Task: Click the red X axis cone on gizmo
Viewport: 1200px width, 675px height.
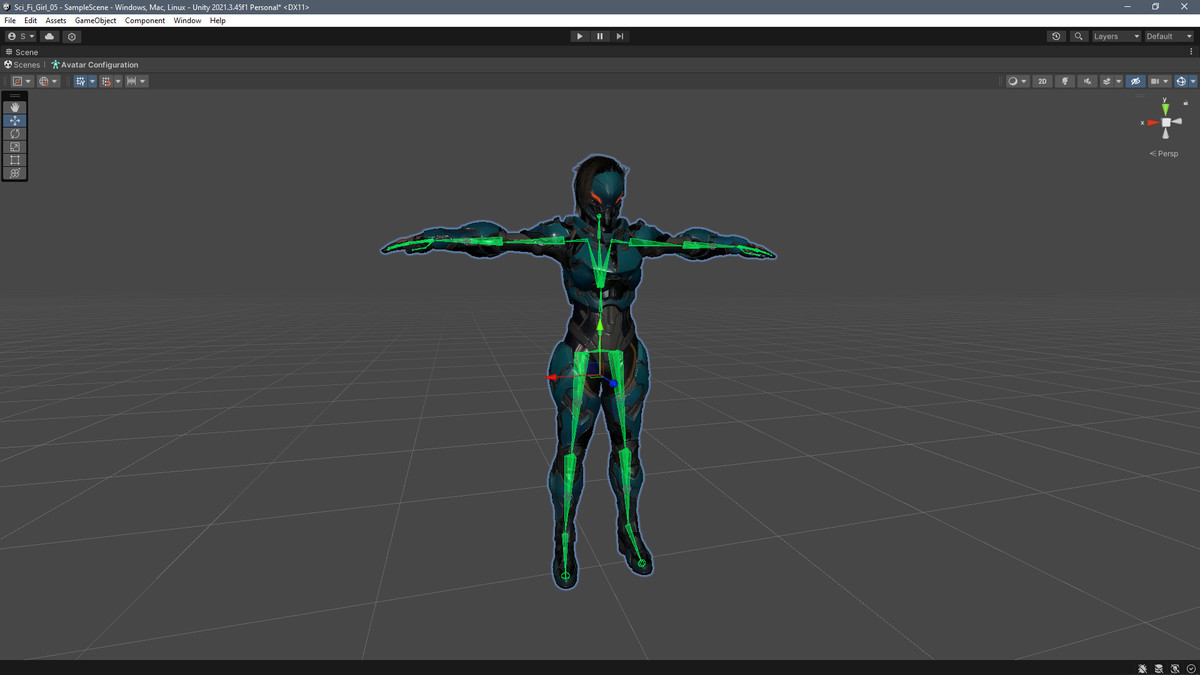Action: (x=1153, y=122)
